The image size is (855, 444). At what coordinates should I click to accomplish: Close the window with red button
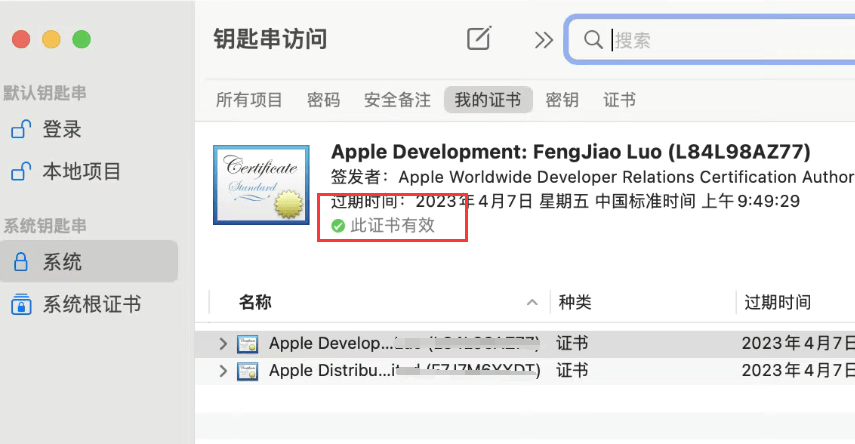click(21, 39)
